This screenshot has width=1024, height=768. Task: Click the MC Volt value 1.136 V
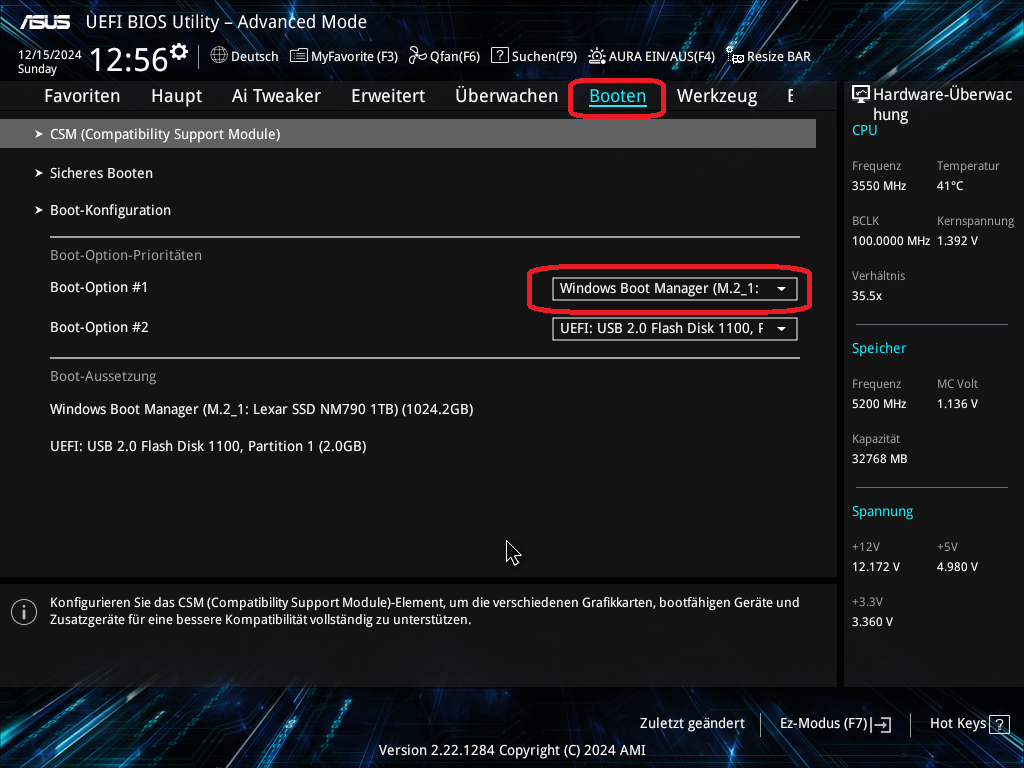(957, 404)
